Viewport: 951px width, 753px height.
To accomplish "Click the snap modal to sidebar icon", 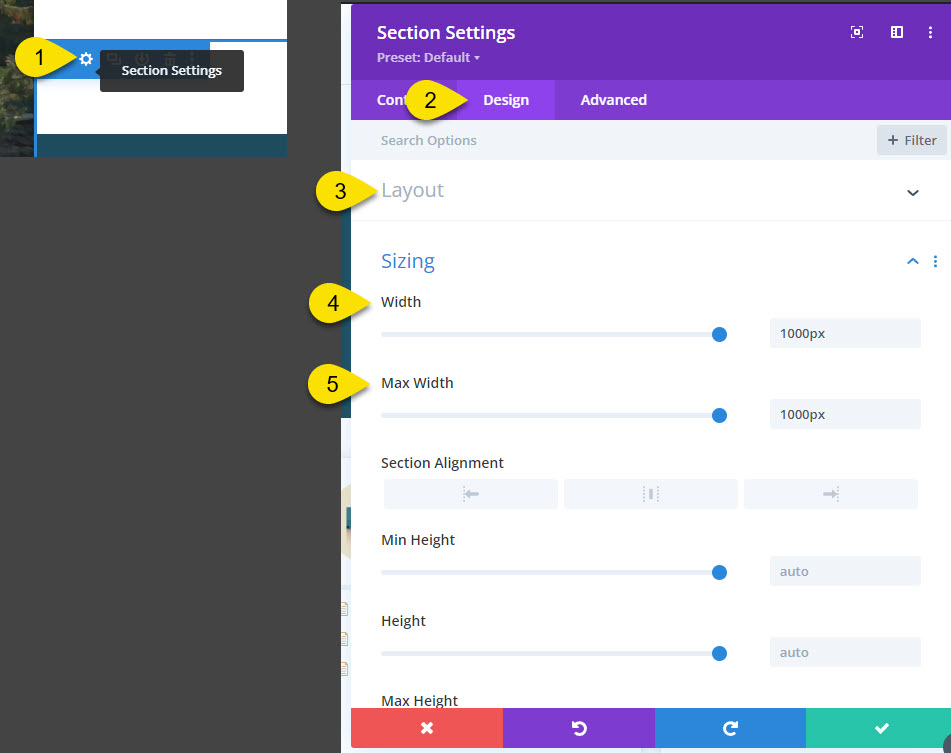I will [896, 32].
